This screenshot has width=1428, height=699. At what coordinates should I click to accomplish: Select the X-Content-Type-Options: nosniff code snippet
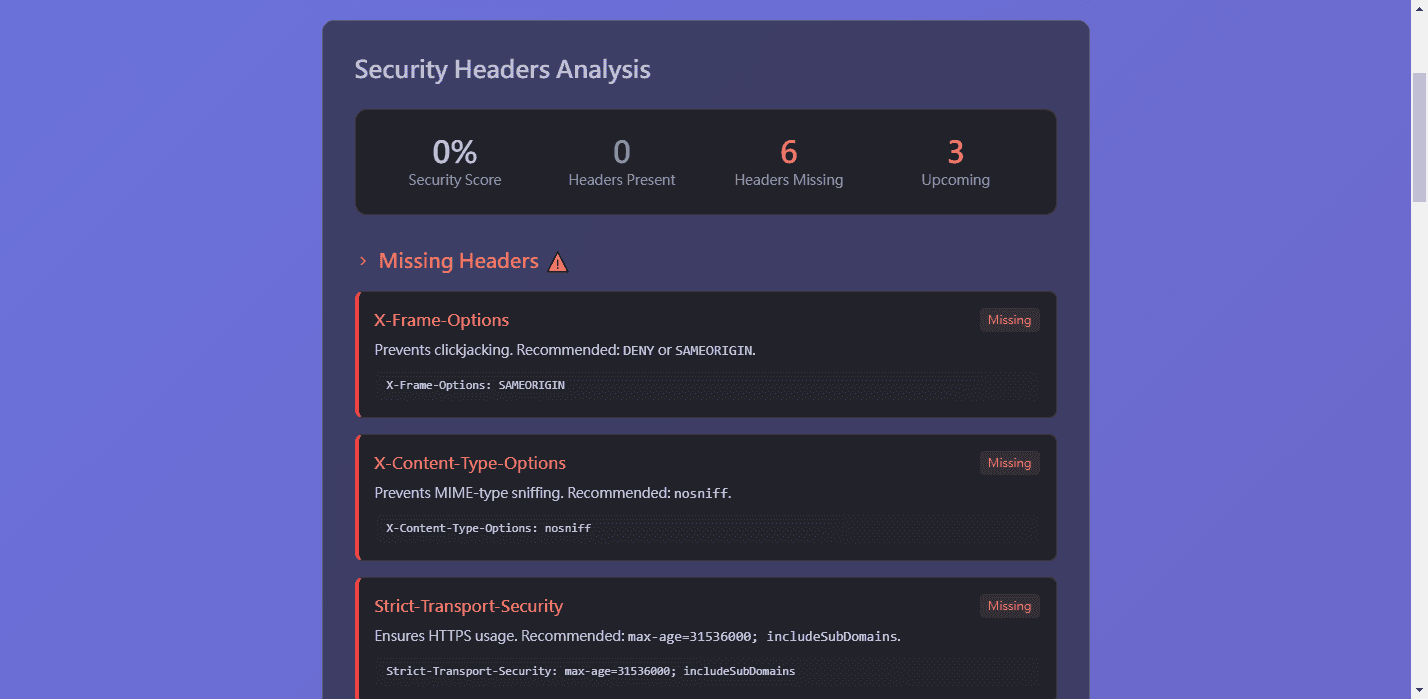coord(488,528)
